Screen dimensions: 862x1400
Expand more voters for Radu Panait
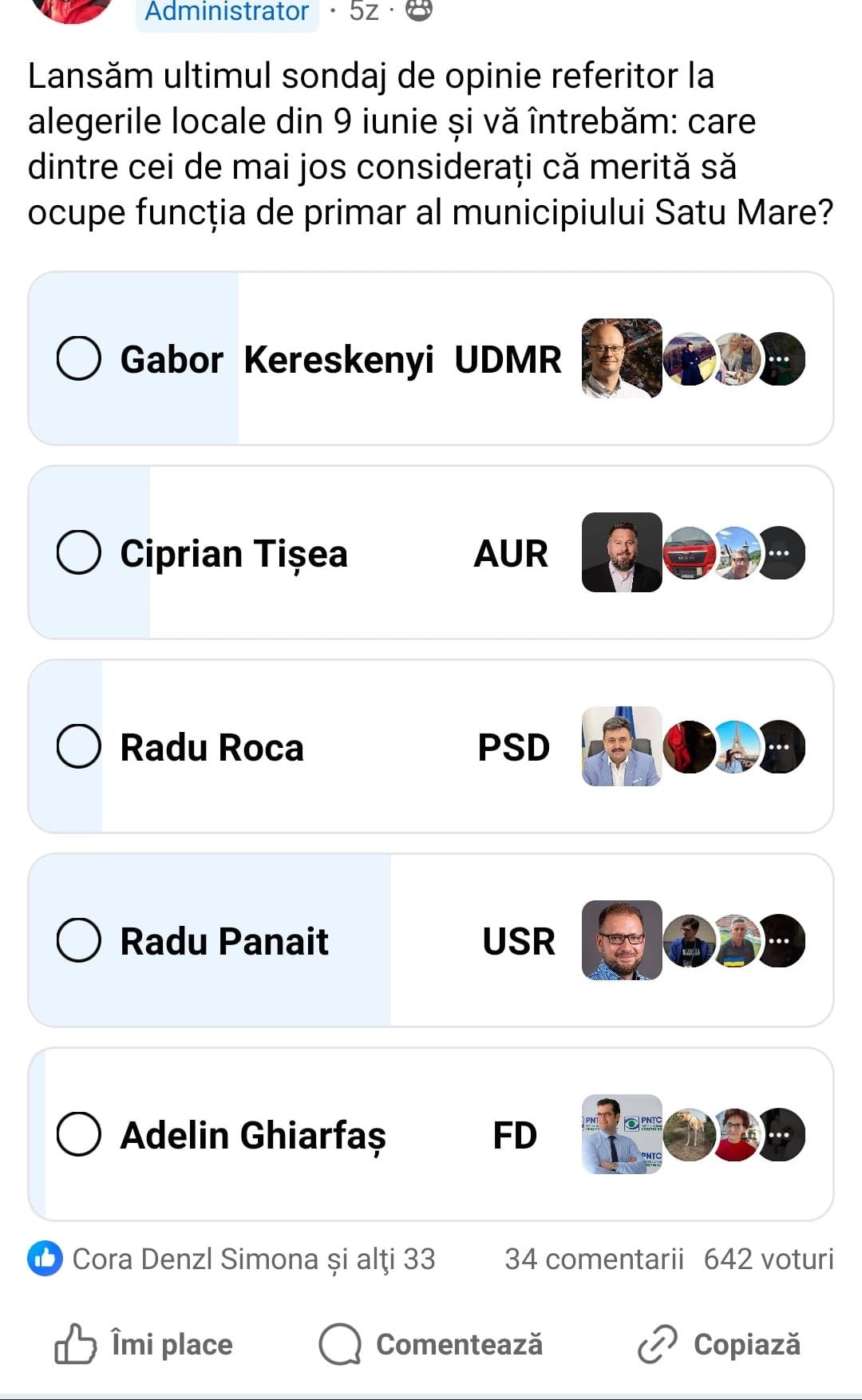click(781, 940)
